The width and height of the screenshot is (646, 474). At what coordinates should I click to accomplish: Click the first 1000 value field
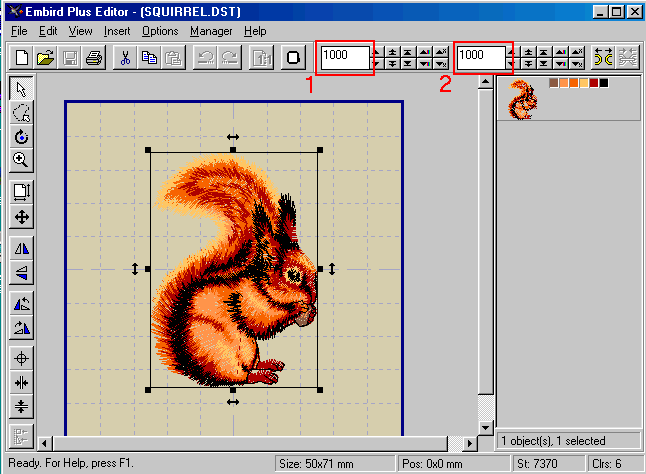[x=345, y=57]
